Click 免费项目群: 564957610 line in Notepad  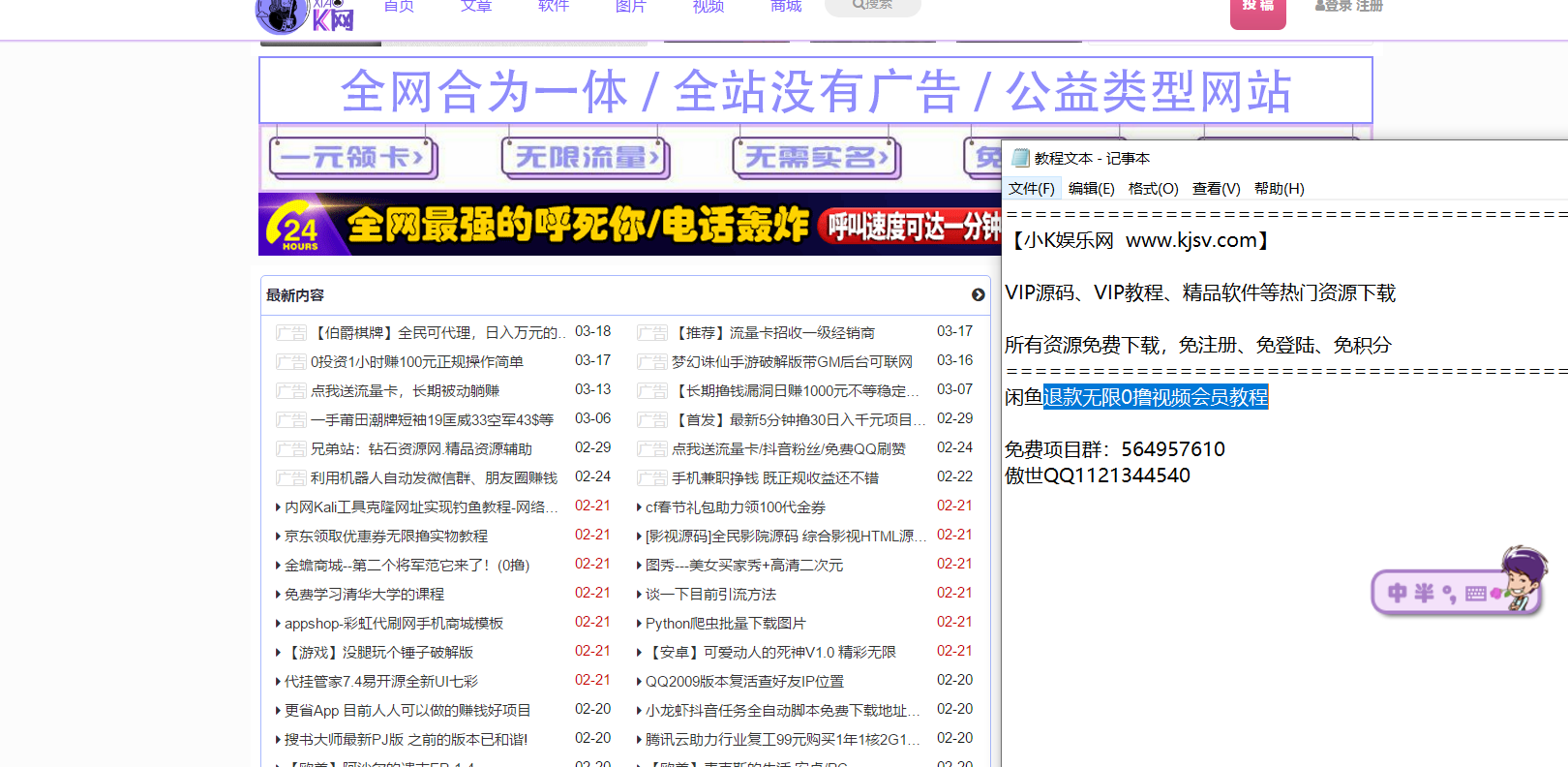[x=1115, y=449]
